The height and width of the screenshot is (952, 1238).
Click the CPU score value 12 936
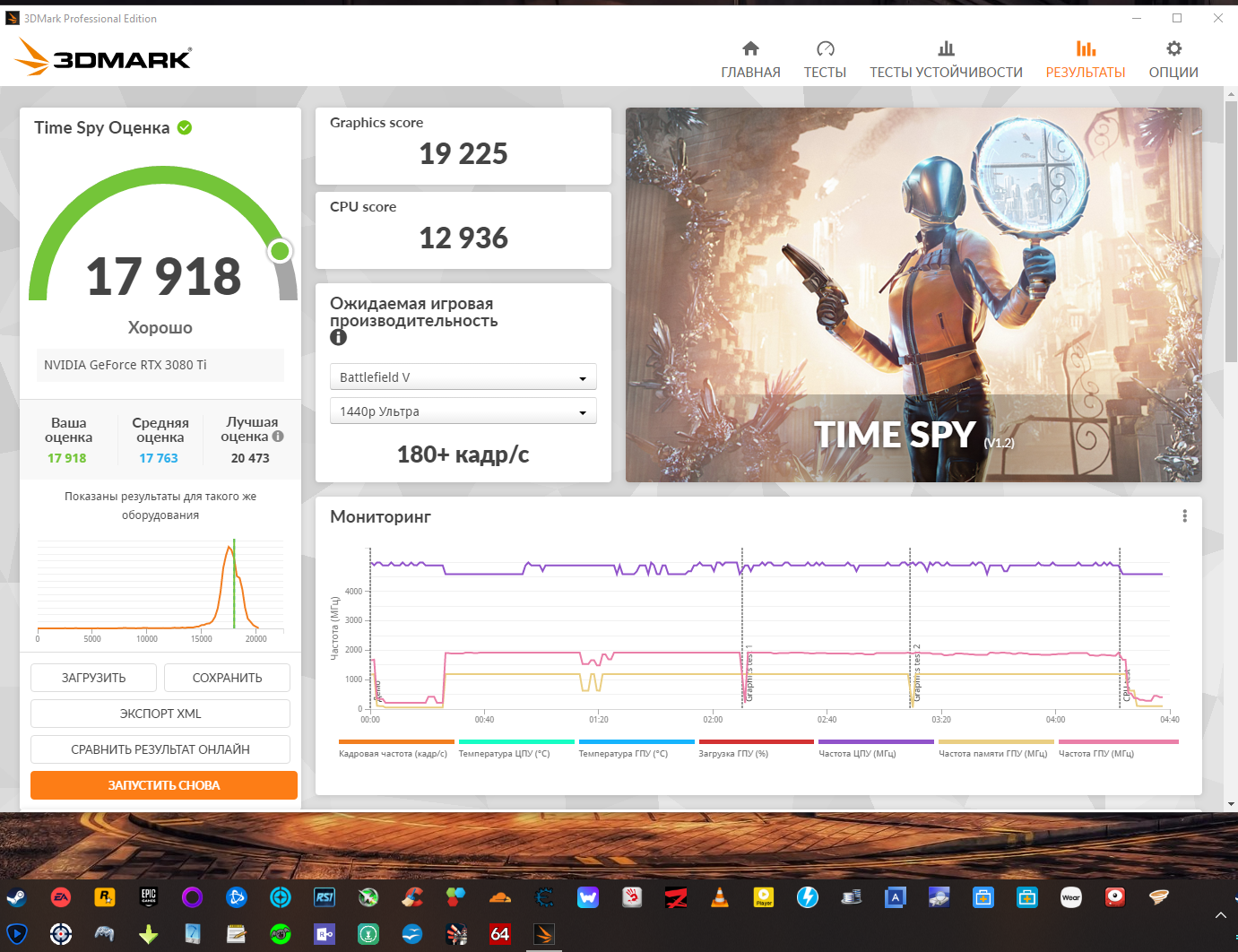(463, 238)
